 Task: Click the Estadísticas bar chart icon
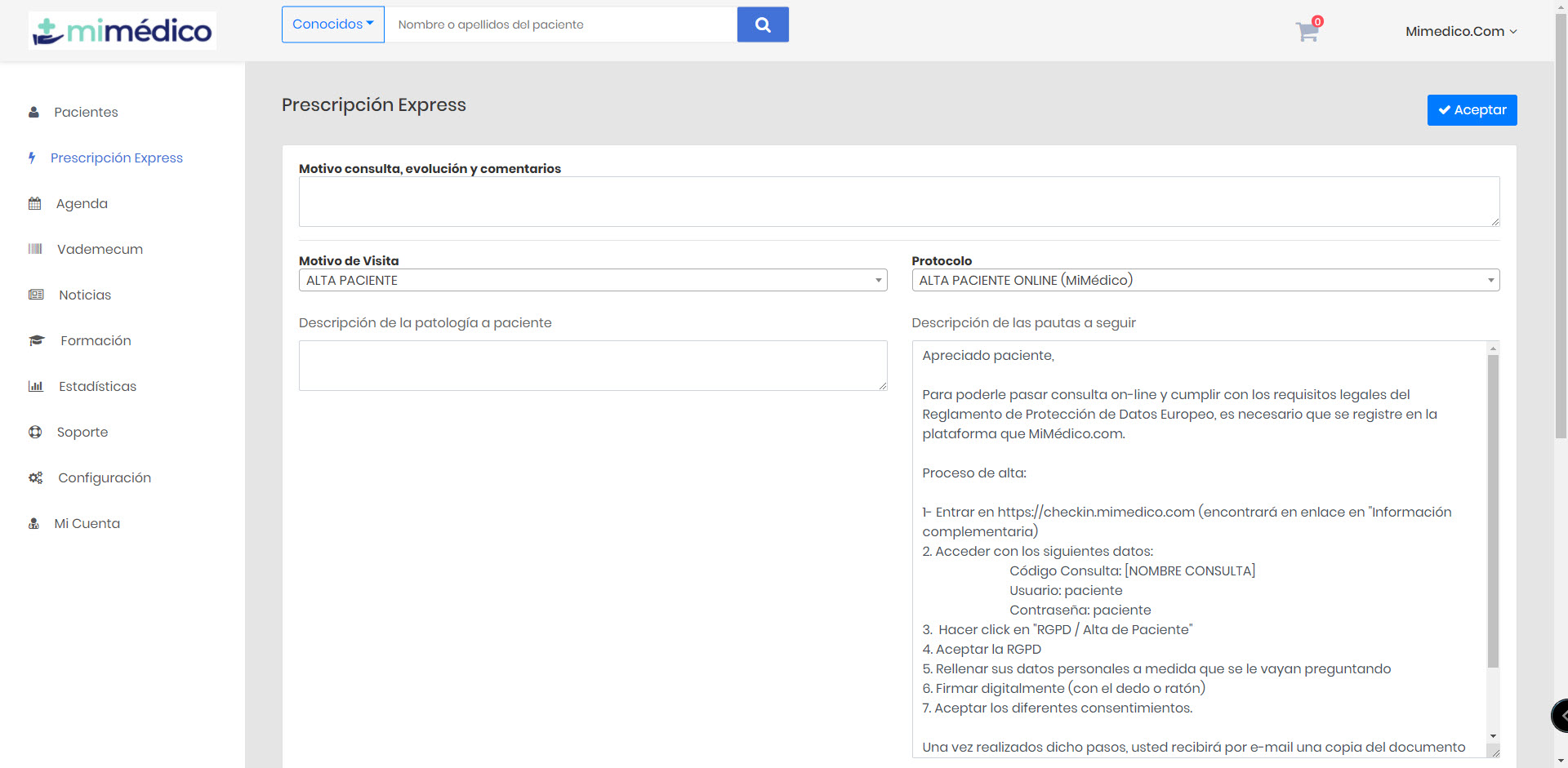[35, 386]
